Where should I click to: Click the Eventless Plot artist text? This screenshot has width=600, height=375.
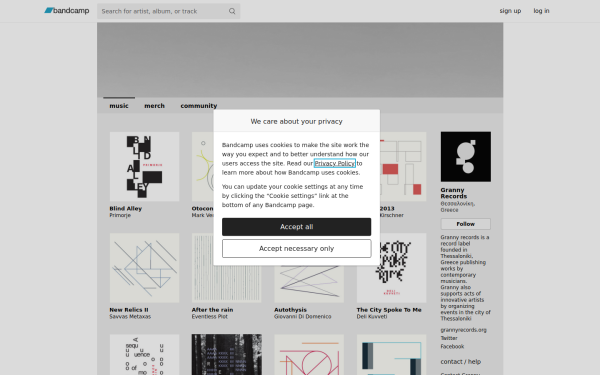pyautogui.click(x=210, y=317)
